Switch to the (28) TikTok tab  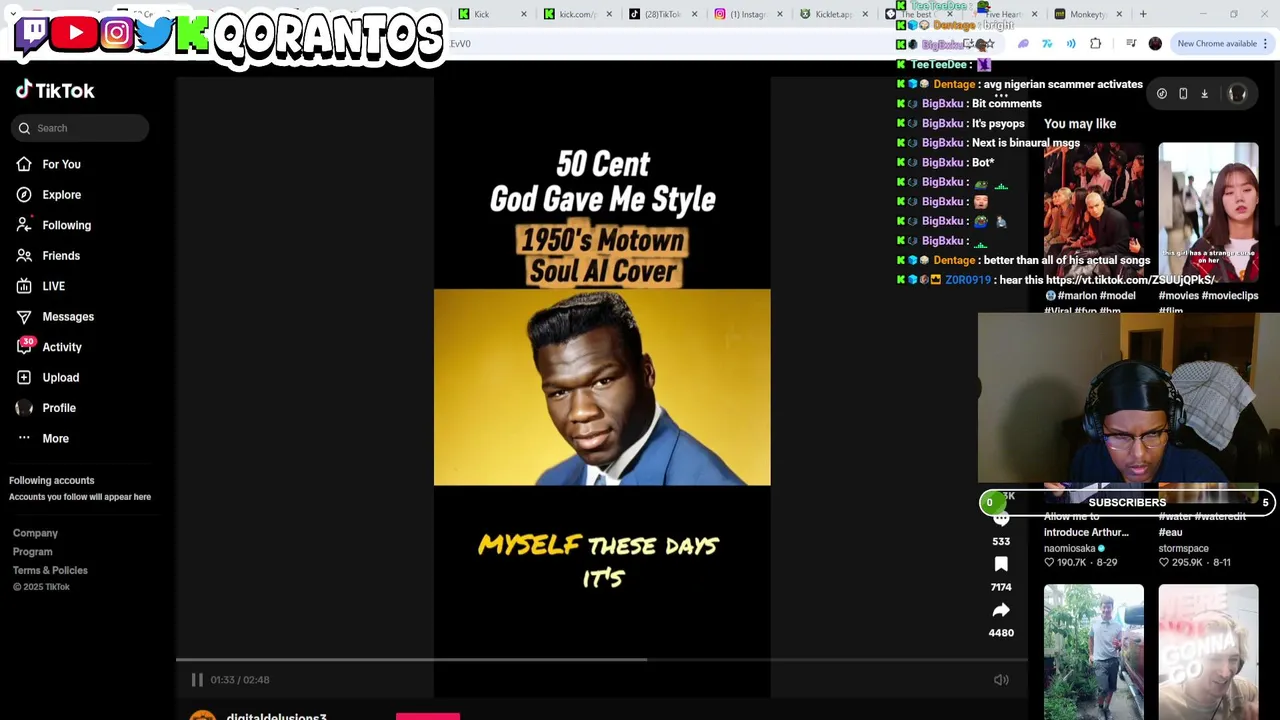[x=662, y=14]
